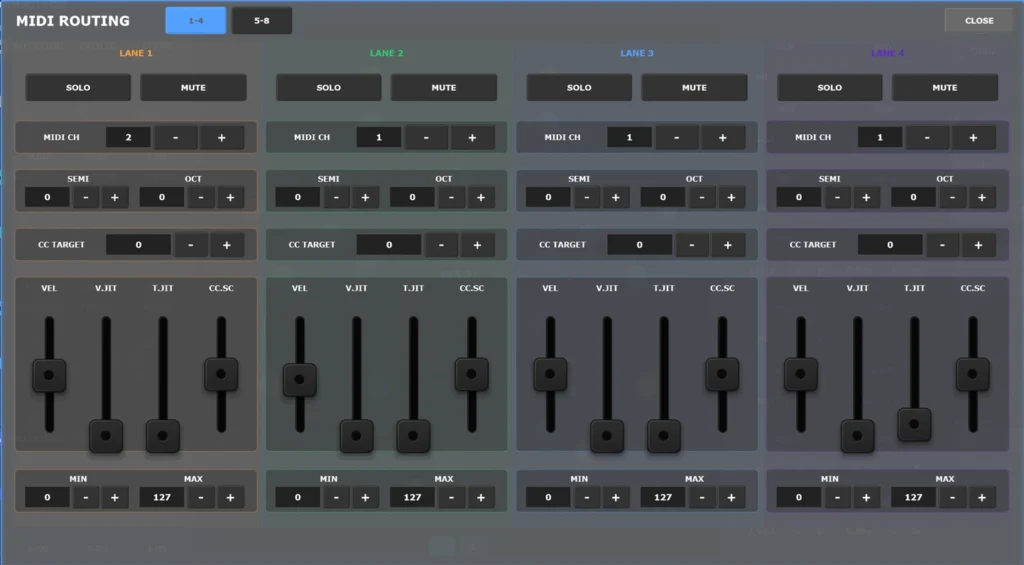The image size is (1024, 565).
Task: Click the LANE 1 header label
Action: (136, 53)
